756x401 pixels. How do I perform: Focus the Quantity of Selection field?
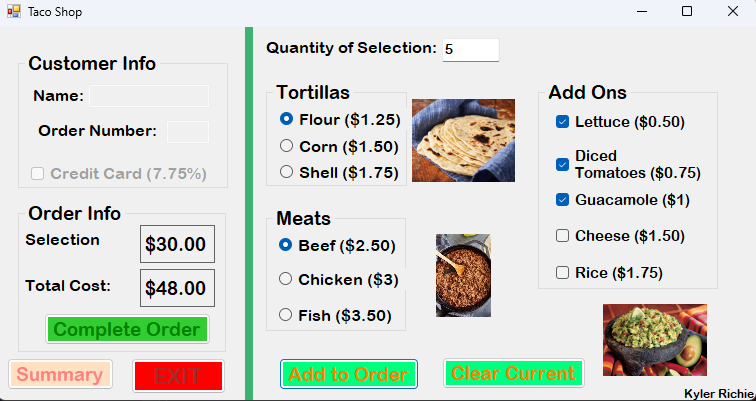pyautogui.click(x=470, y=49)
